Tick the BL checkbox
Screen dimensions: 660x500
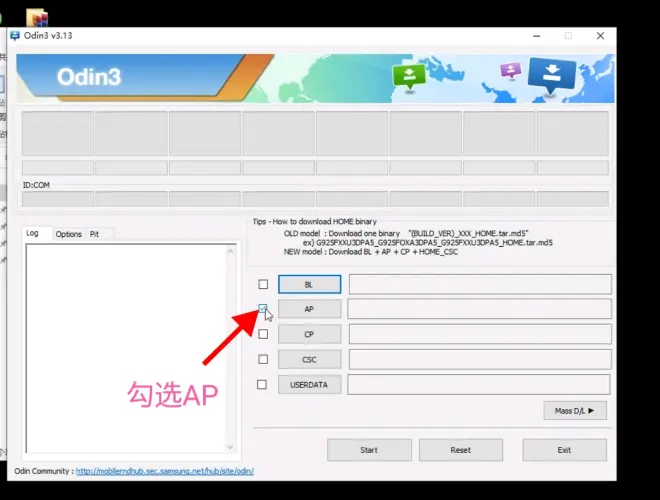click(263, 285)
